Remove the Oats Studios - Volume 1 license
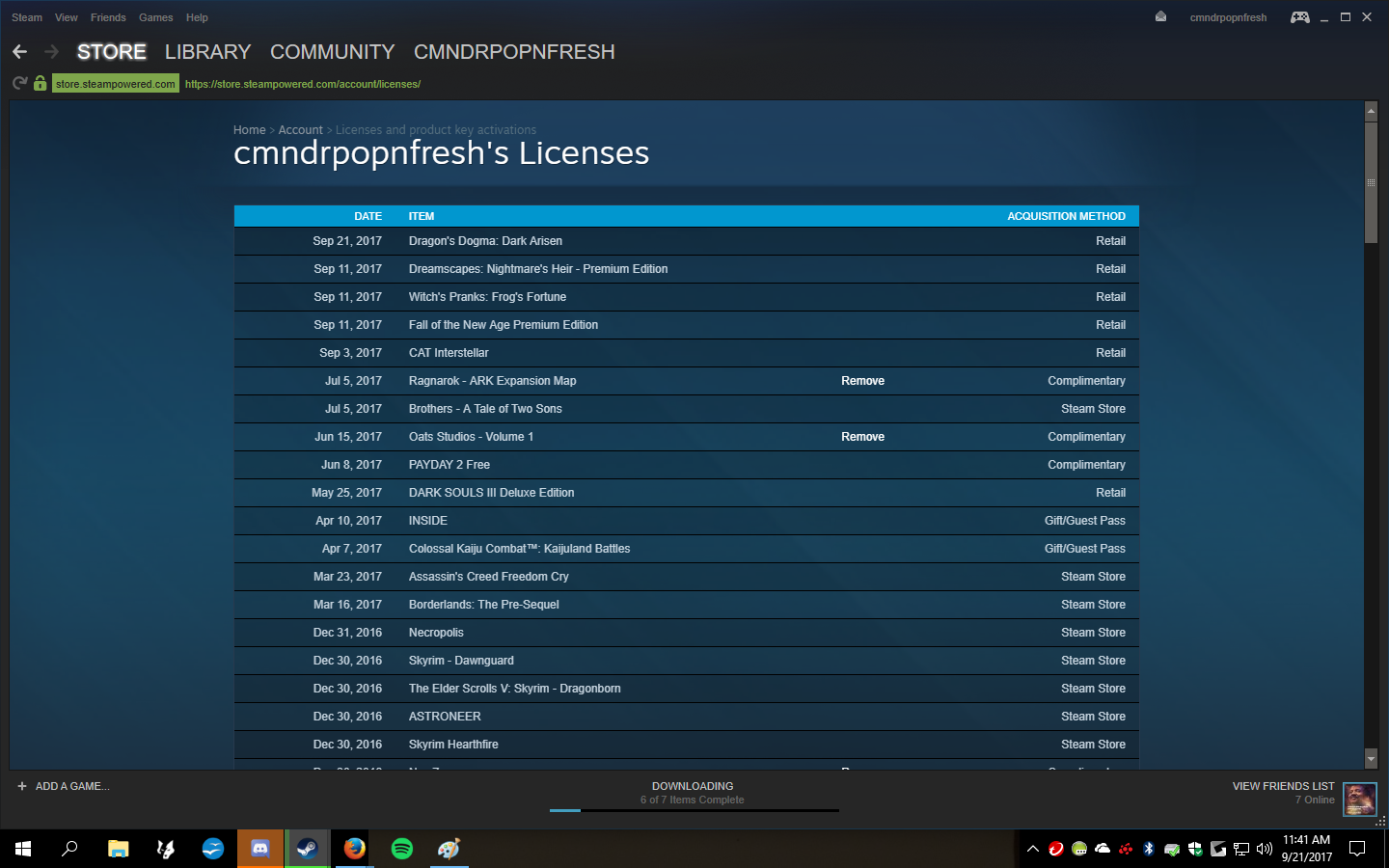 862,437
